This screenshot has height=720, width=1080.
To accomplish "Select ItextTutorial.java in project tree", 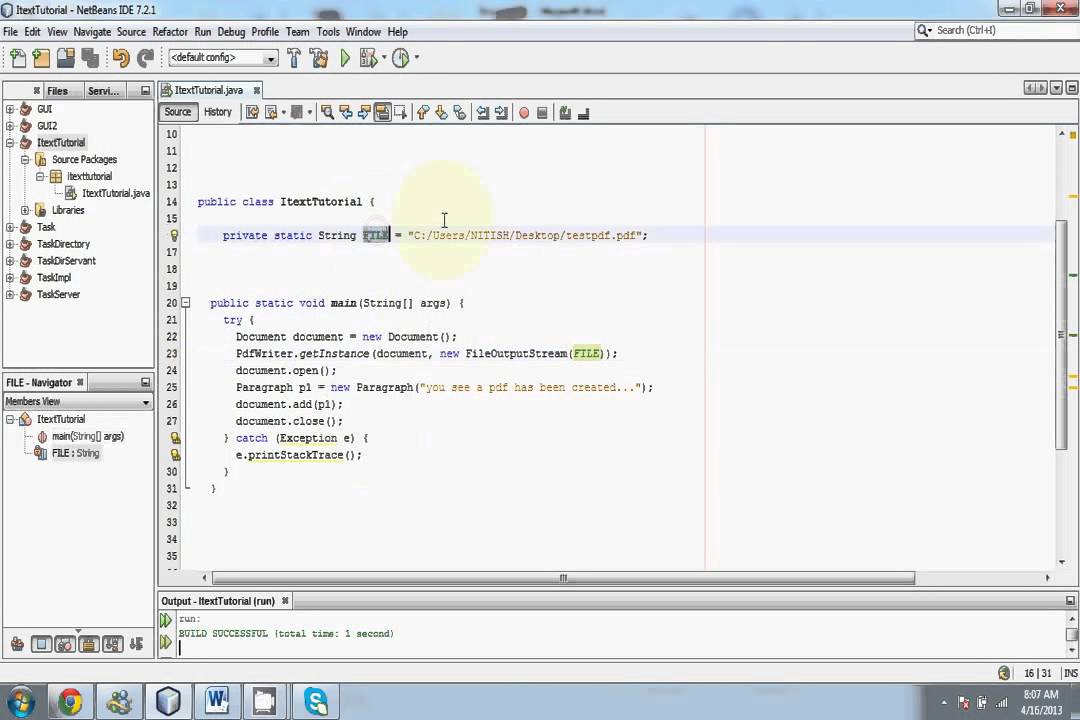I will [x=115, y=194].
